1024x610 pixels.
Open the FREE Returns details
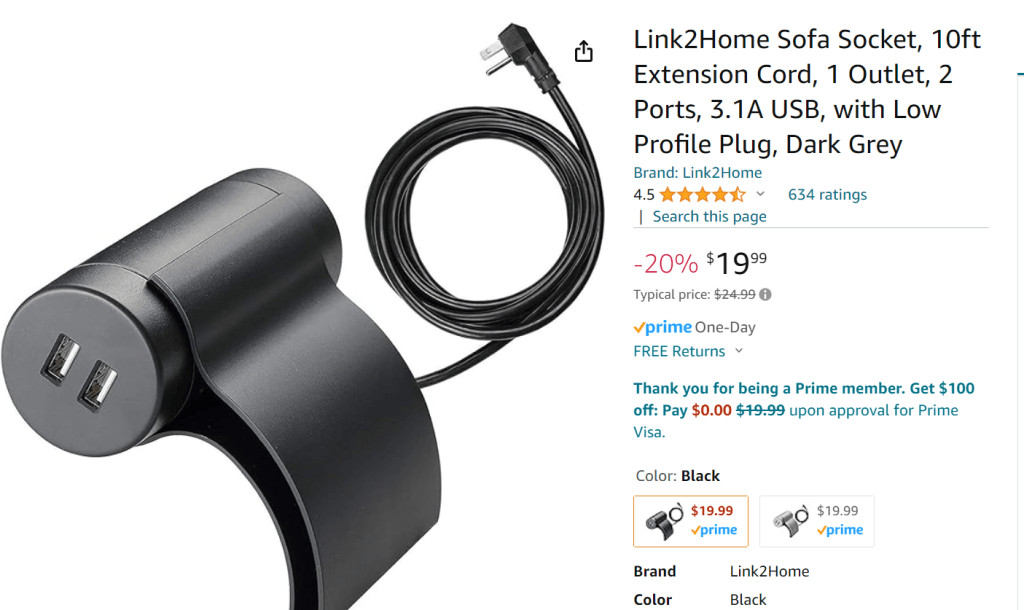(679, 351)
